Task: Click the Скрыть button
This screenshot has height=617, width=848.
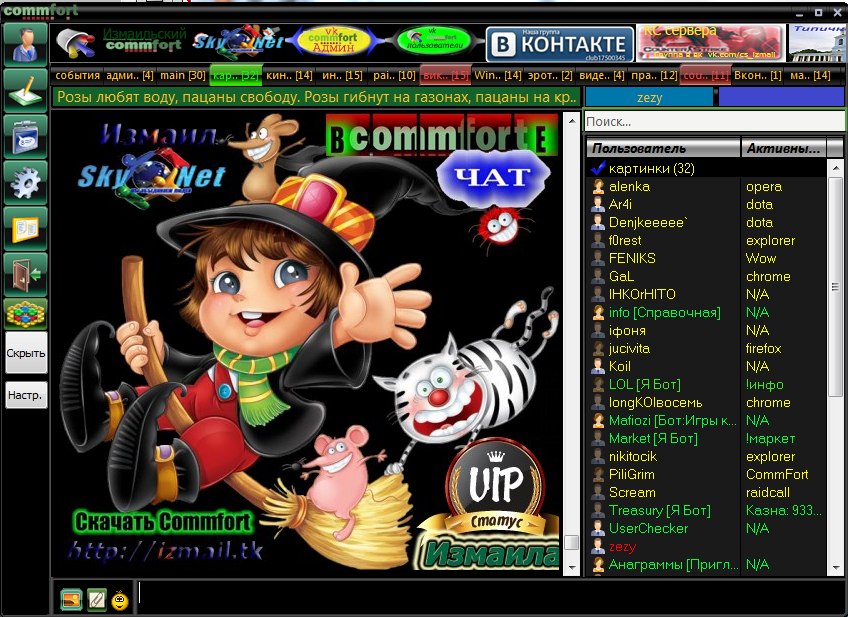Action: (26, 354)
